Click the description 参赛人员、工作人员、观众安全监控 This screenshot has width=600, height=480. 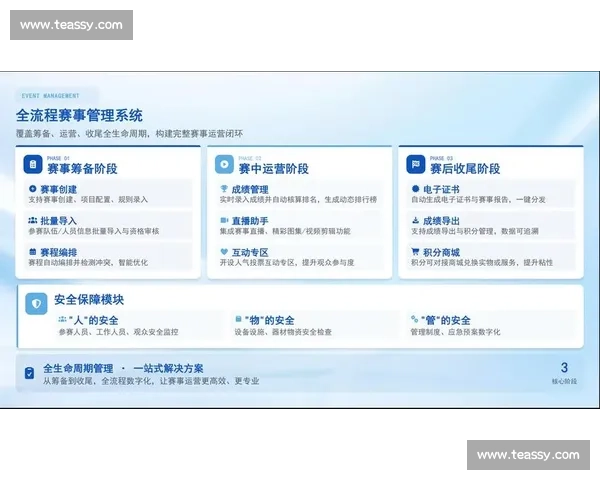coord(118,332)
